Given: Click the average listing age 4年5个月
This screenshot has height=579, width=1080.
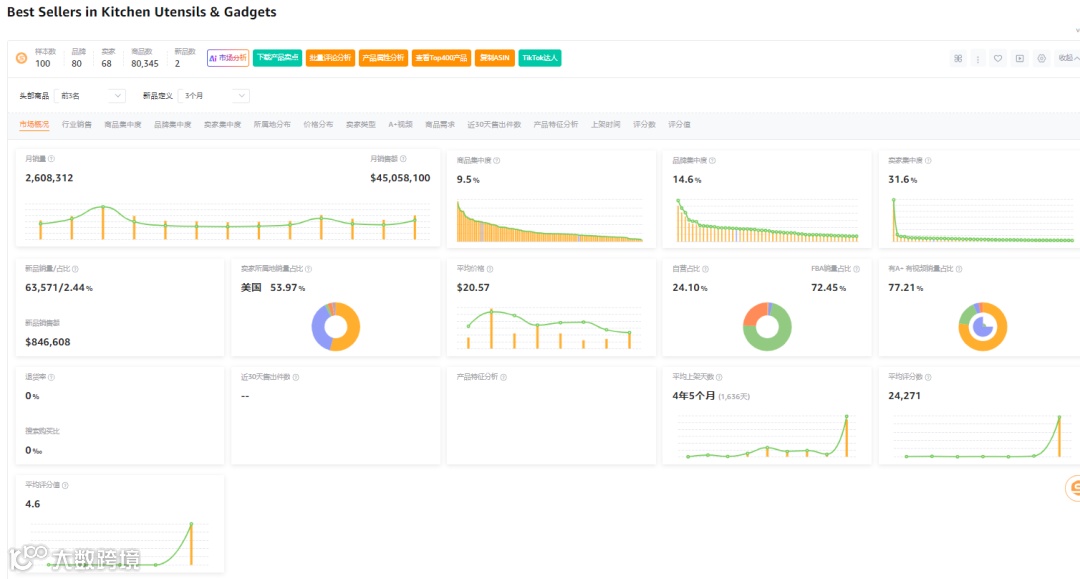Looking at the screenshot, I should coord(694,396).
